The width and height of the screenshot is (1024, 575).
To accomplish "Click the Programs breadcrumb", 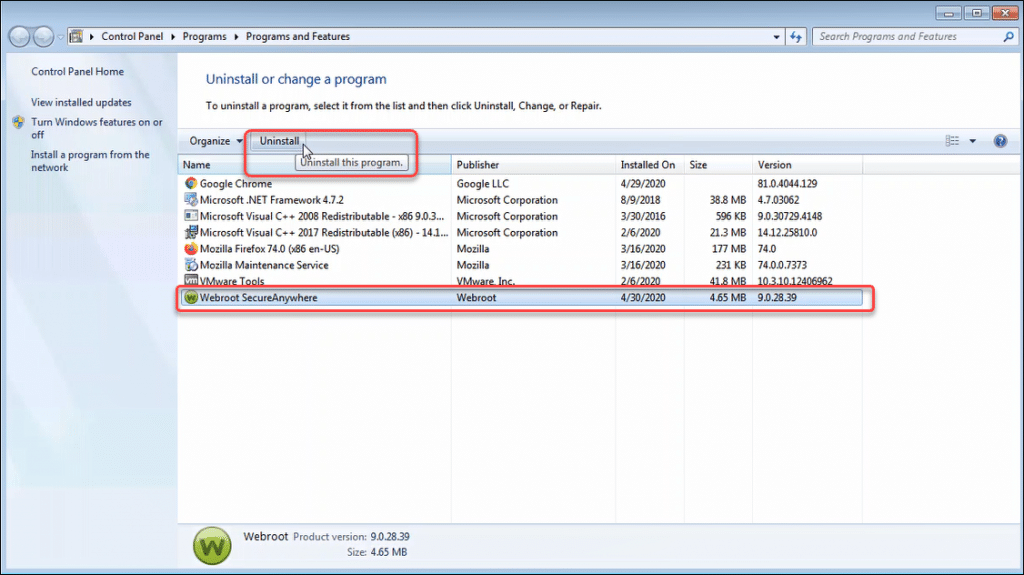I will tap(204, 37).
